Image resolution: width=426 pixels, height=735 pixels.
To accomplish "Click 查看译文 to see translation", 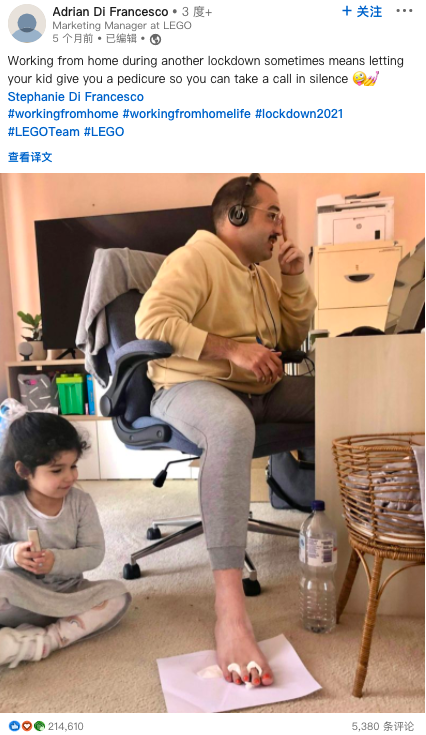I will click(x=30, y=157).
